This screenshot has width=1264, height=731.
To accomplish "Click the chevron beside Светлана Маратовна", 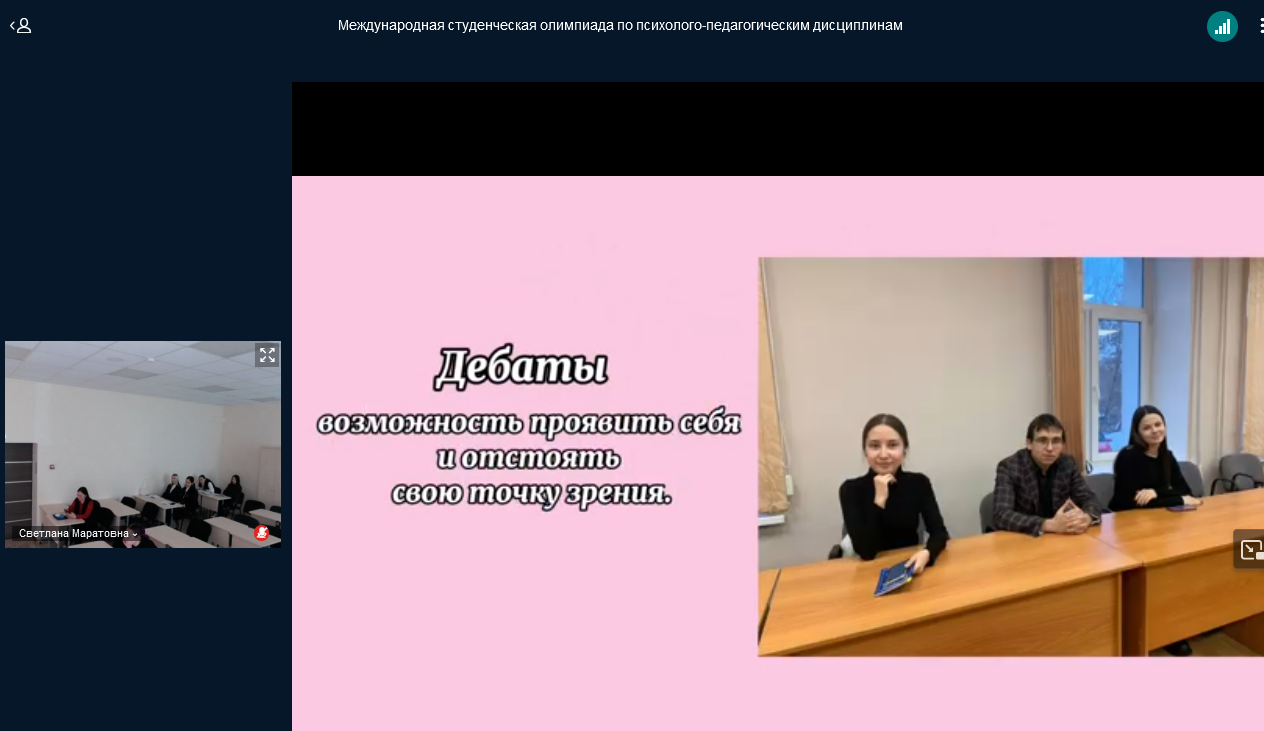I will pyautogui.click(x=135, y=535).
